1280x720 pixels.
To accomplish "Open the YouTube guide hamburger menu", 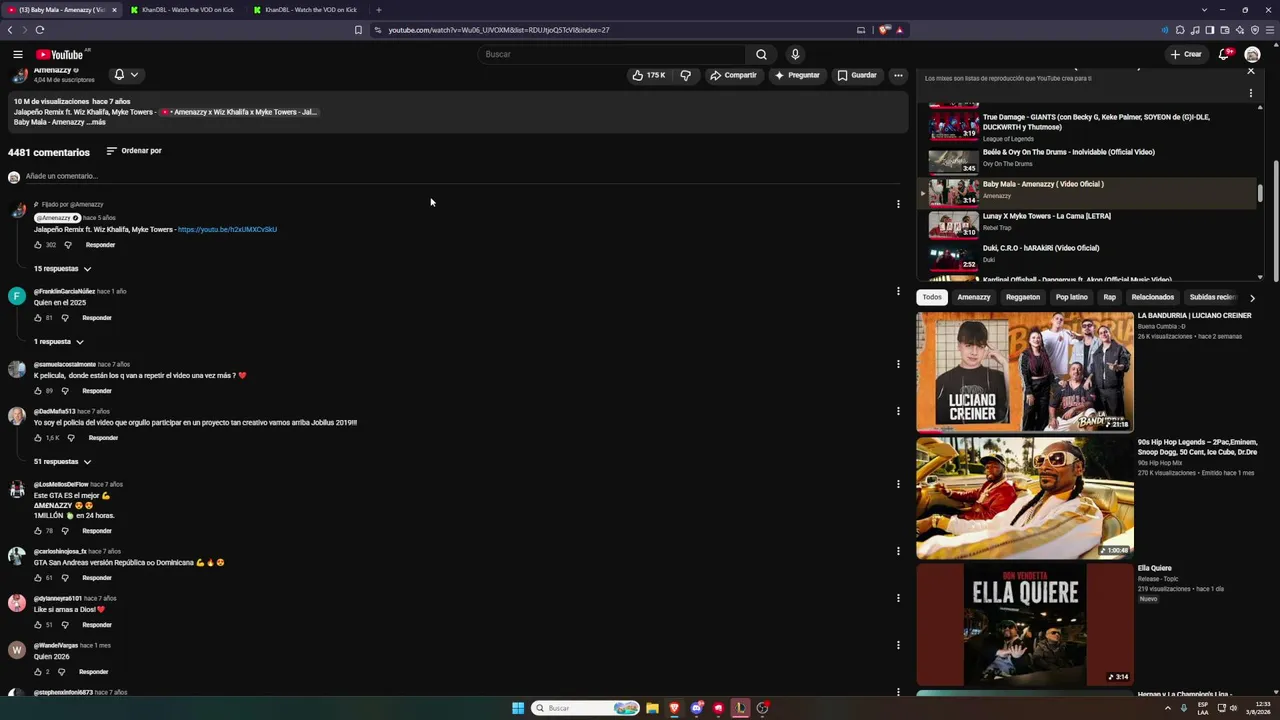I will coord(18,54).
